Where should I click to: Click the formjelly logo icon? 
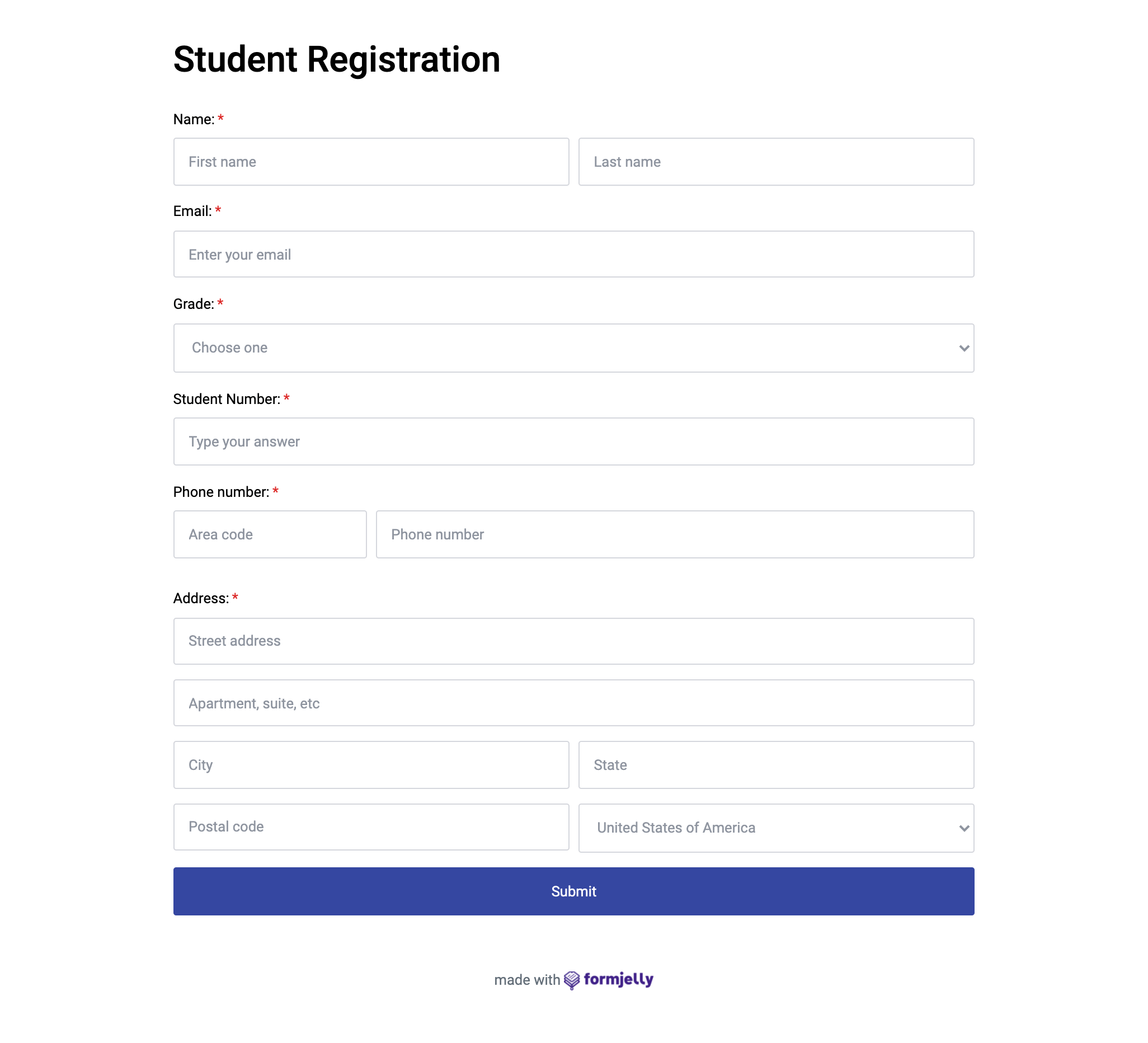[571, 980]
